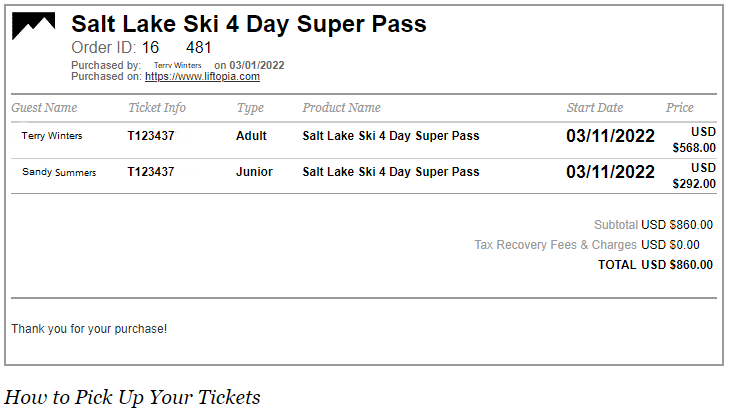Click the Ticket Info column header
This screenshot has width=729, height=417.
pyautogui.click(x=156, y=108)
